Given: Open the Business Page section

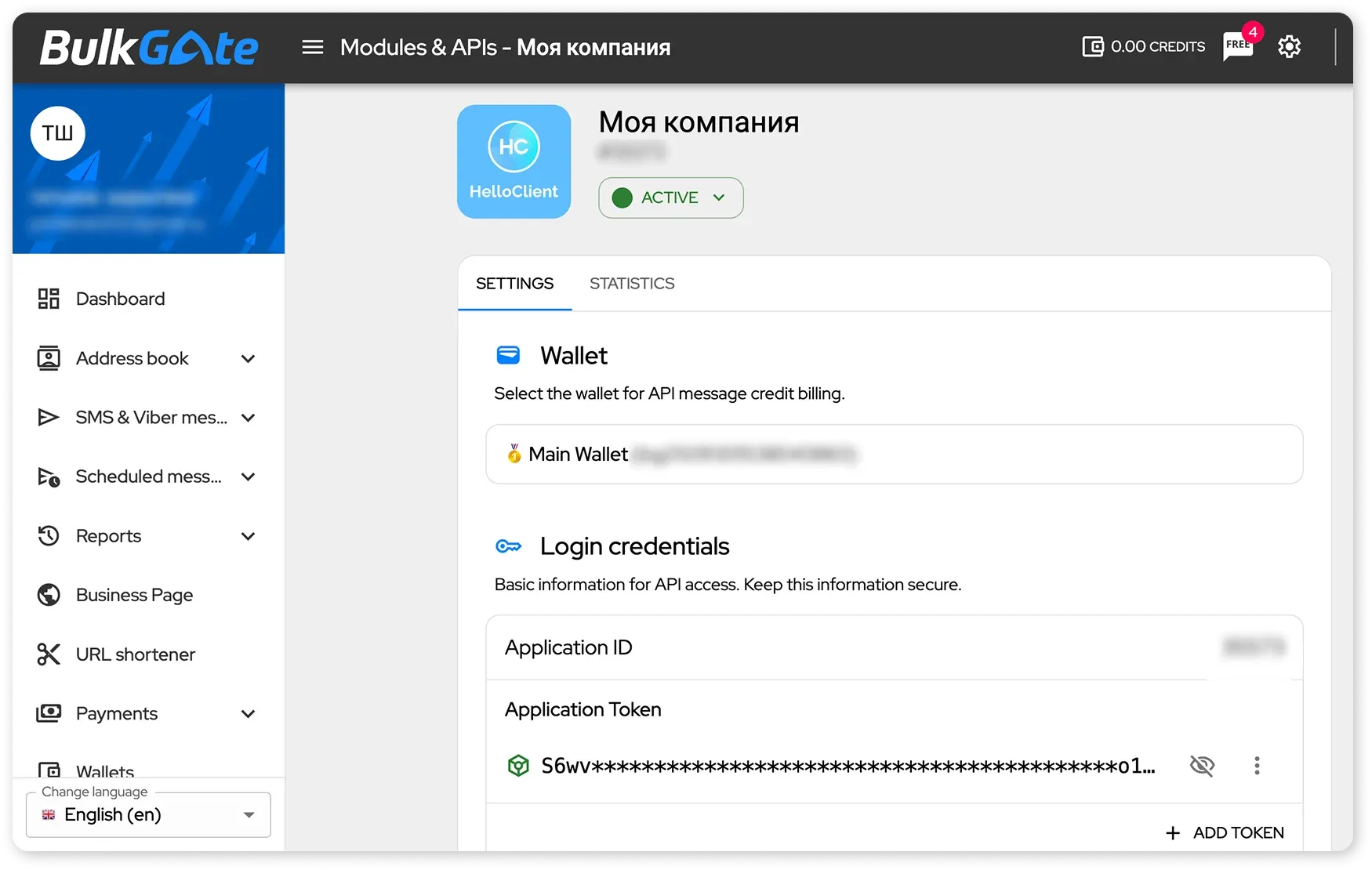Looking at the screenshot, I should point(134,595).
